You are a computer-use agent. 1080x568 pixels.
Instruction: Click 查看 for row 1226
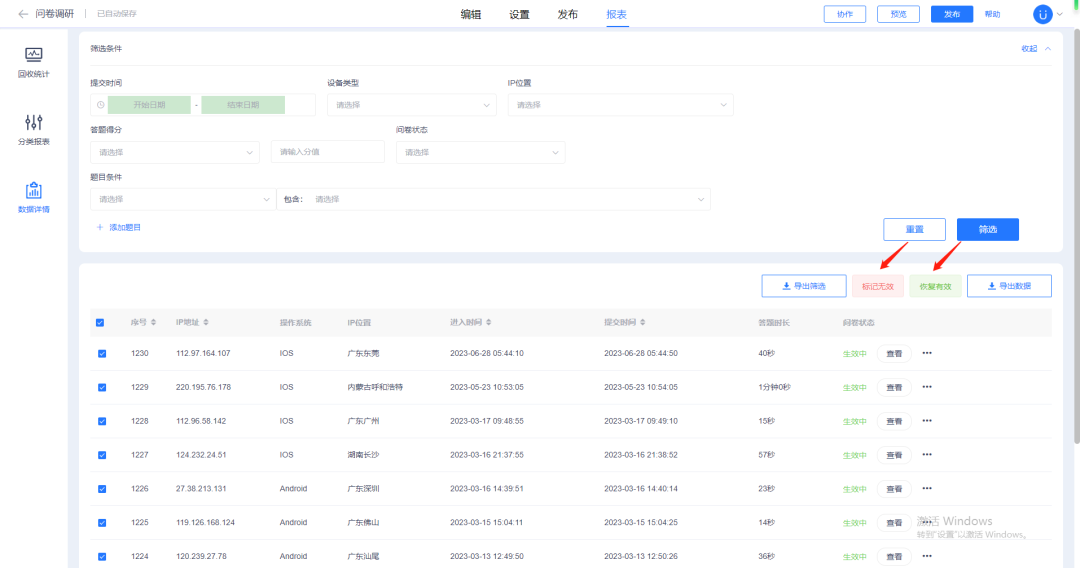[894, 489]
